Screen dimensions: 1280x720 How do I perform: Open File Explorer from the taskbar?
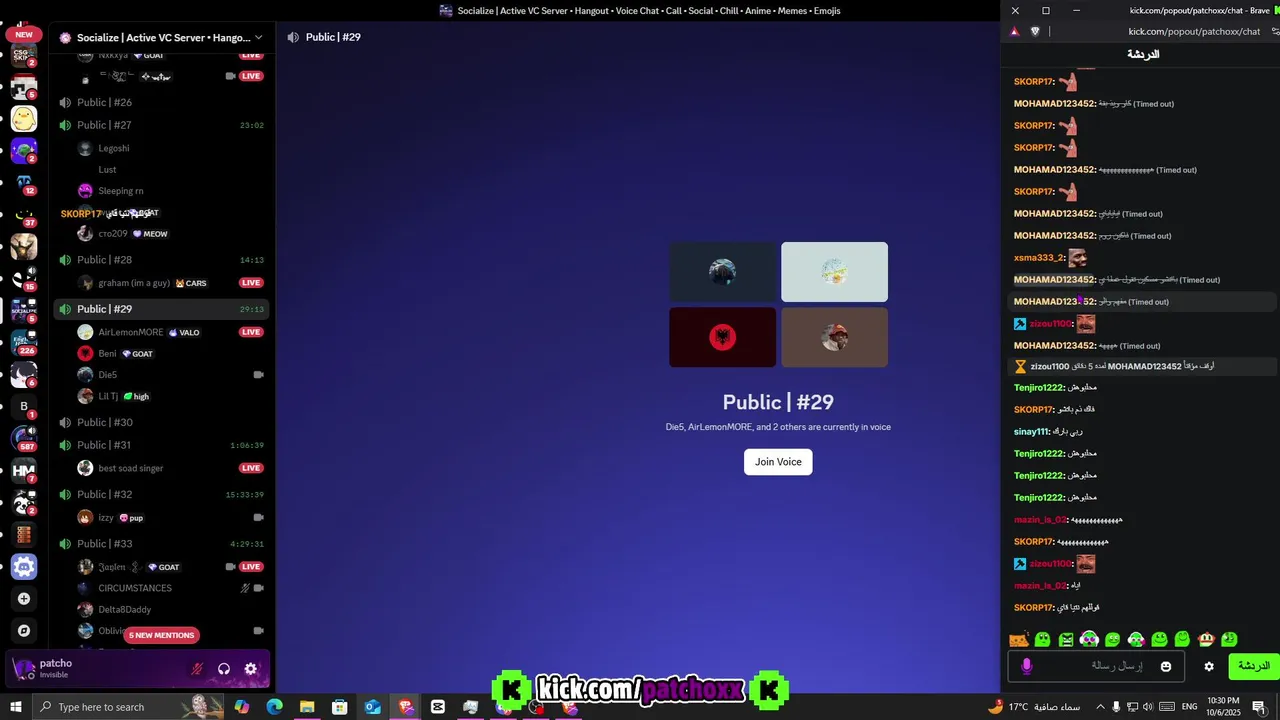(x=307, y=707)
